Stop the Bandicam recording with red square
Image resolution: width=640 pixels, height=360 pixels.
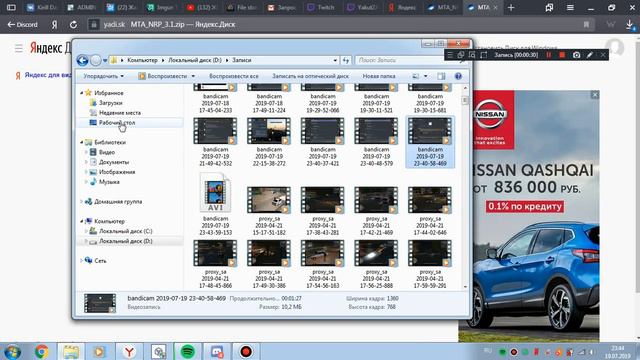pyautogui.click(x=562, y=55)
